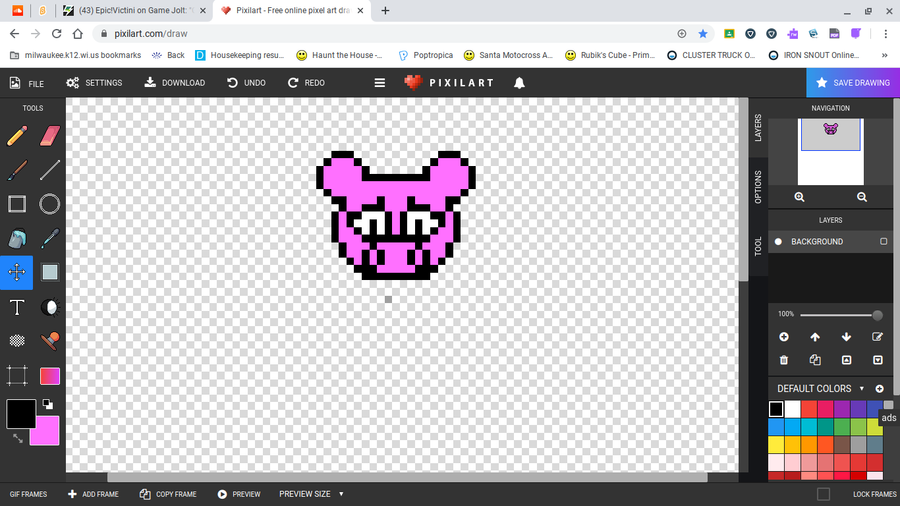
Task: Select the Eraser tool
Action: coord(50,136)
